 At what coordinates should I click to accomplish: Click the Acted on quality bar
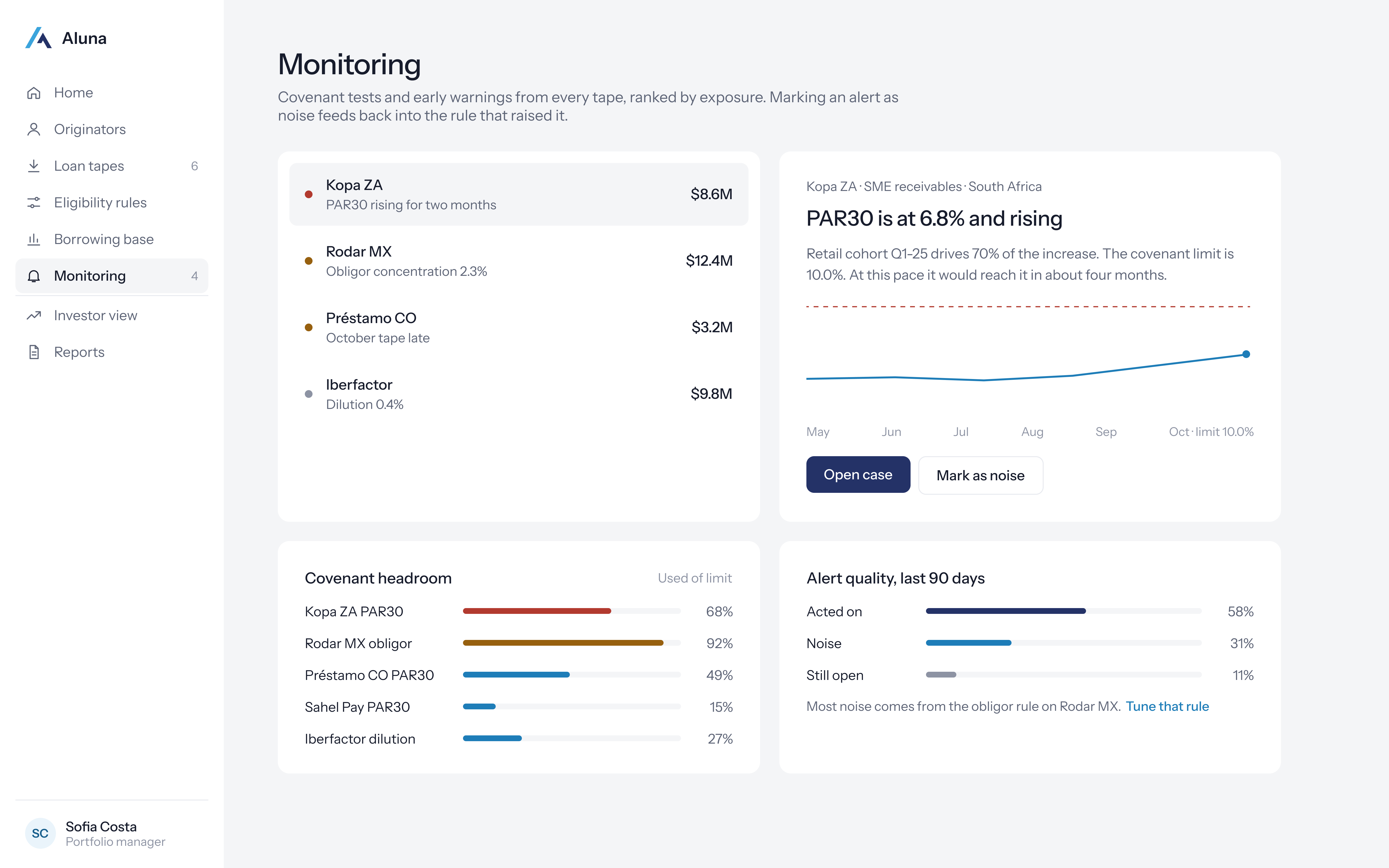point(1063,611)
